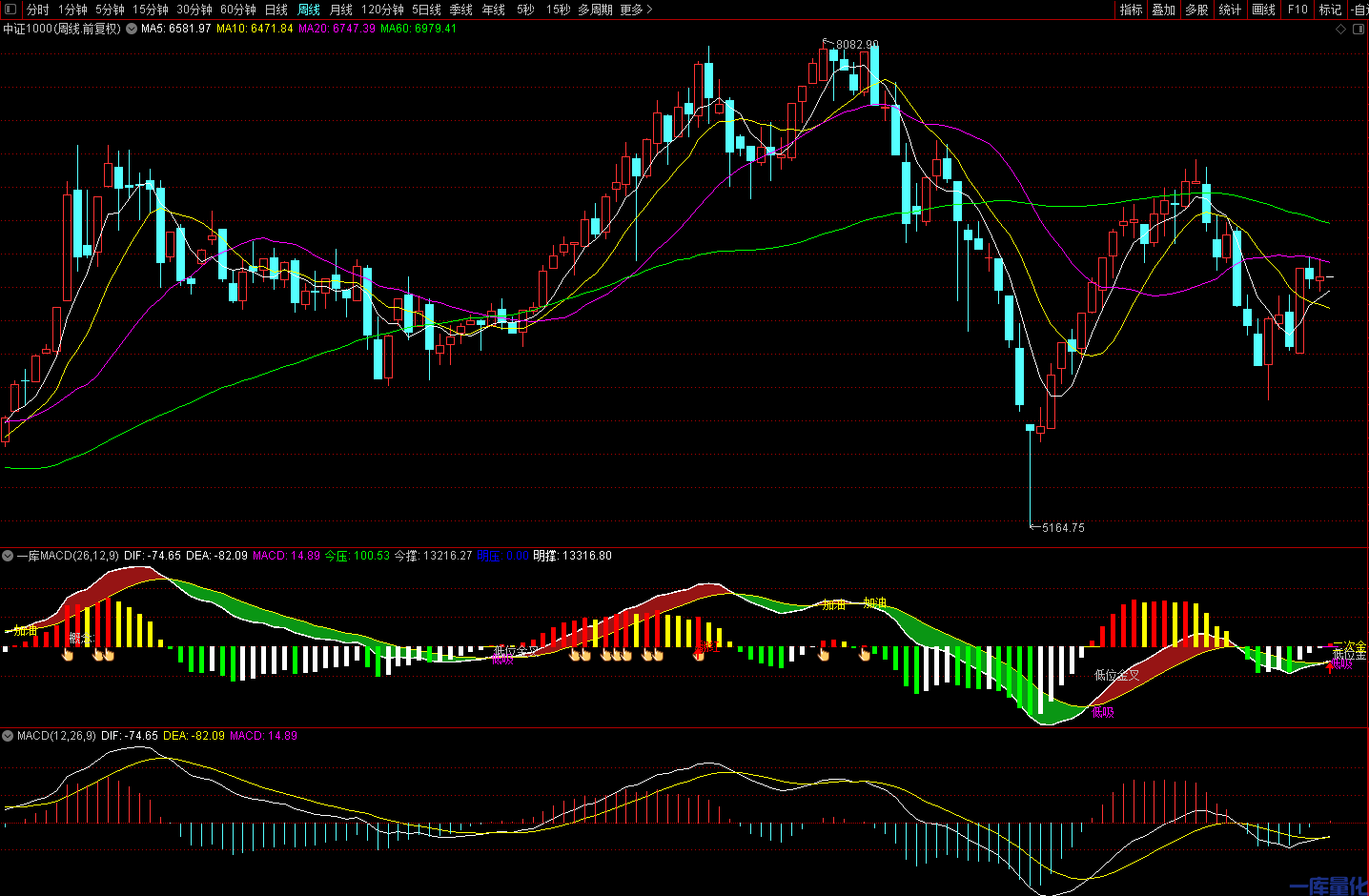Image resolution: width=1369 pixels, height=896 pixels.
Task: Click 今撑: 13216.27 value
Action: [x=434, y=556]
